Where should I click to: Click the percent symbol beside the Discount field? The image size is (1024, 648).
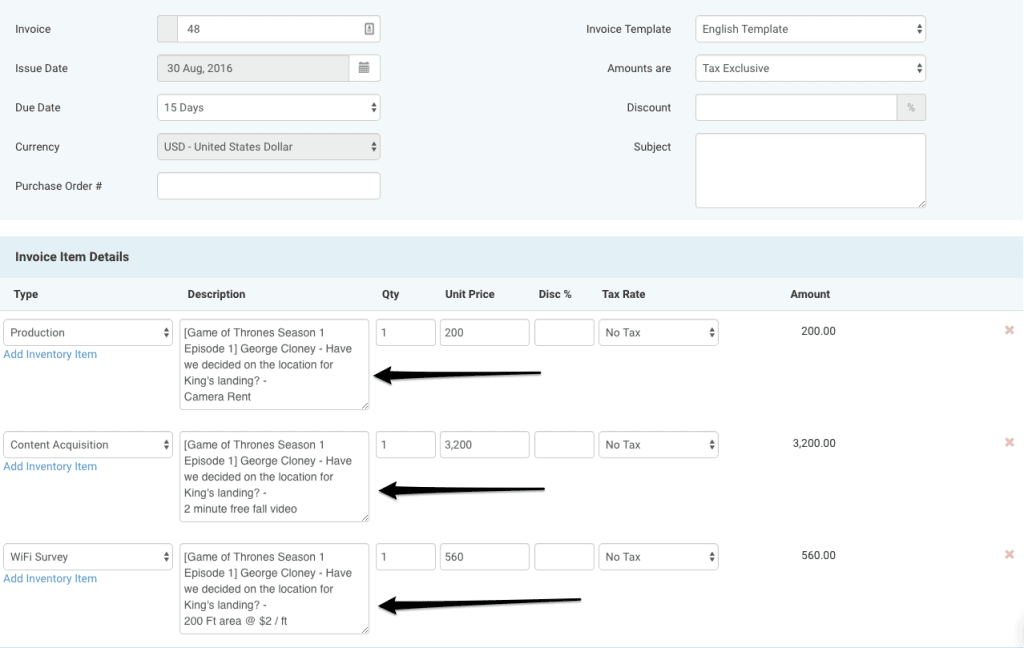tap(911, 107)
